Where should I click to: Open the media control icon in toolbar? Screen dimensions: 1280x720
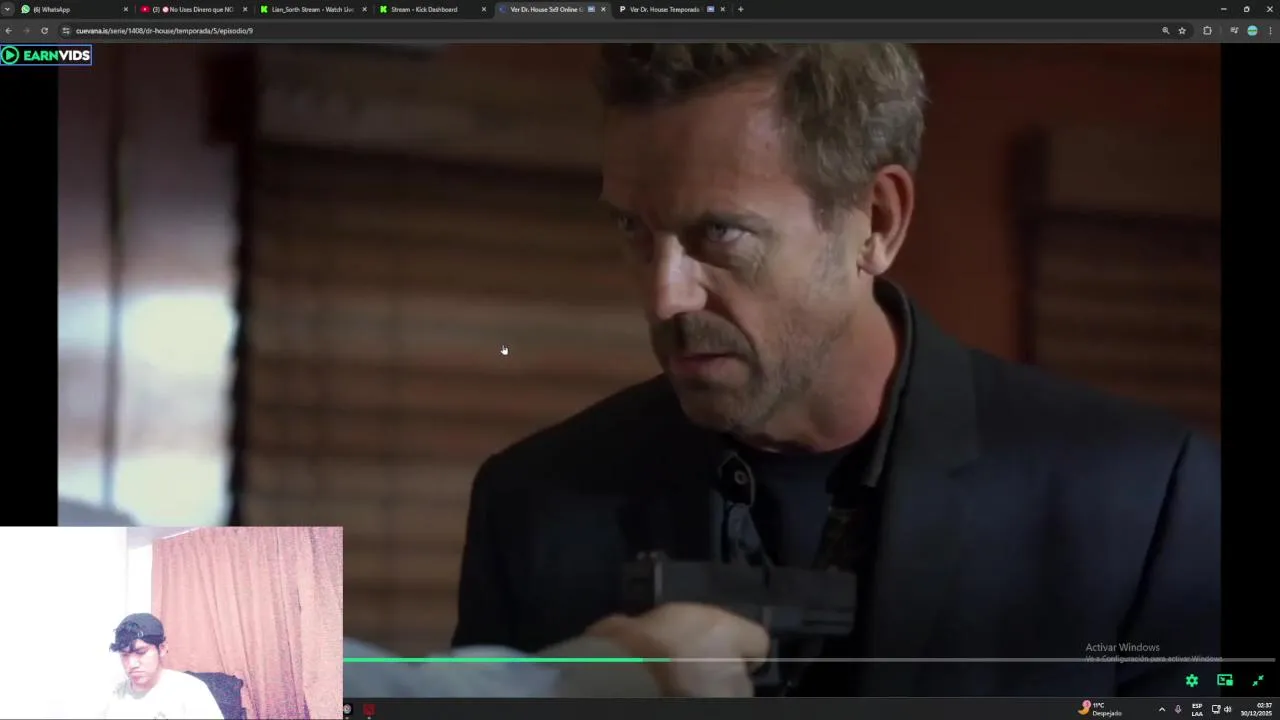1234,31
